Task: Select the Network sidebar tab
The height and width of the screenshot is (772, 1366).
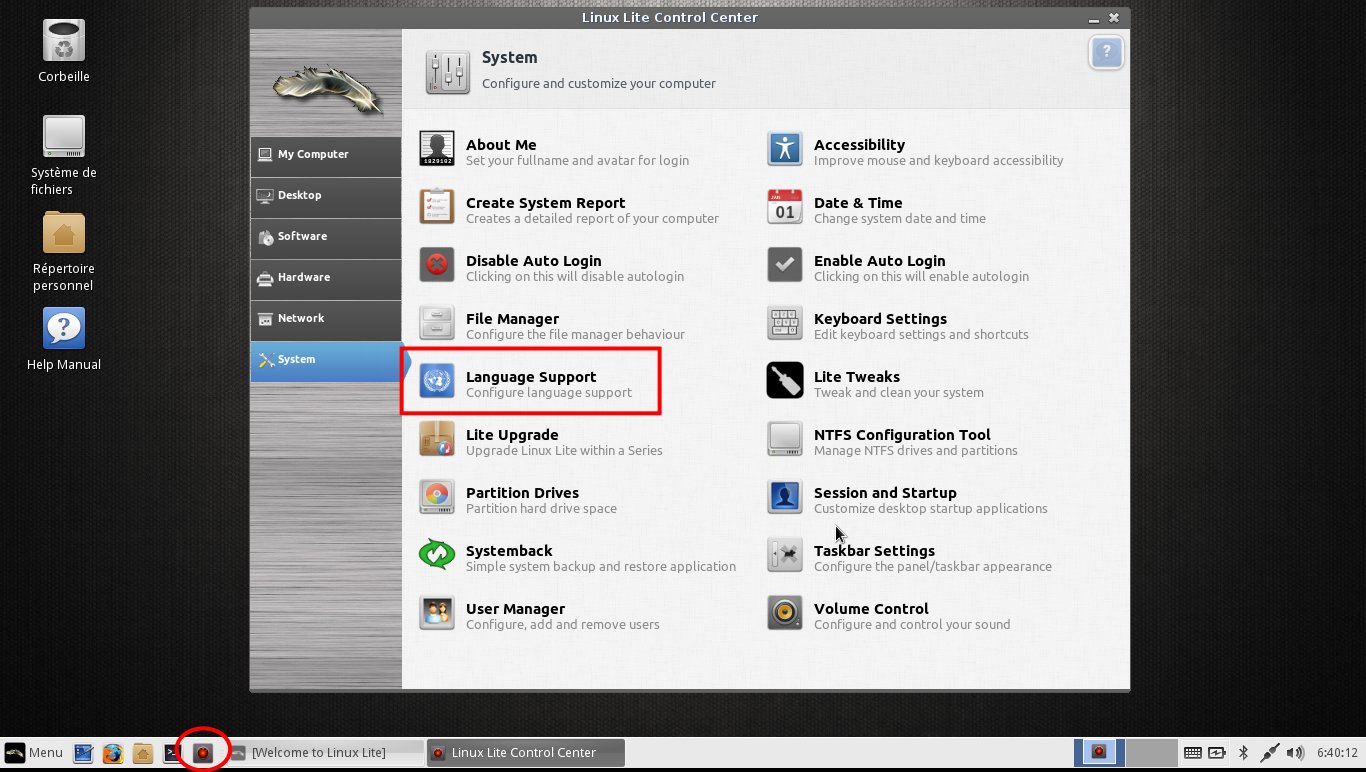Action: click(x=325, y=319)
